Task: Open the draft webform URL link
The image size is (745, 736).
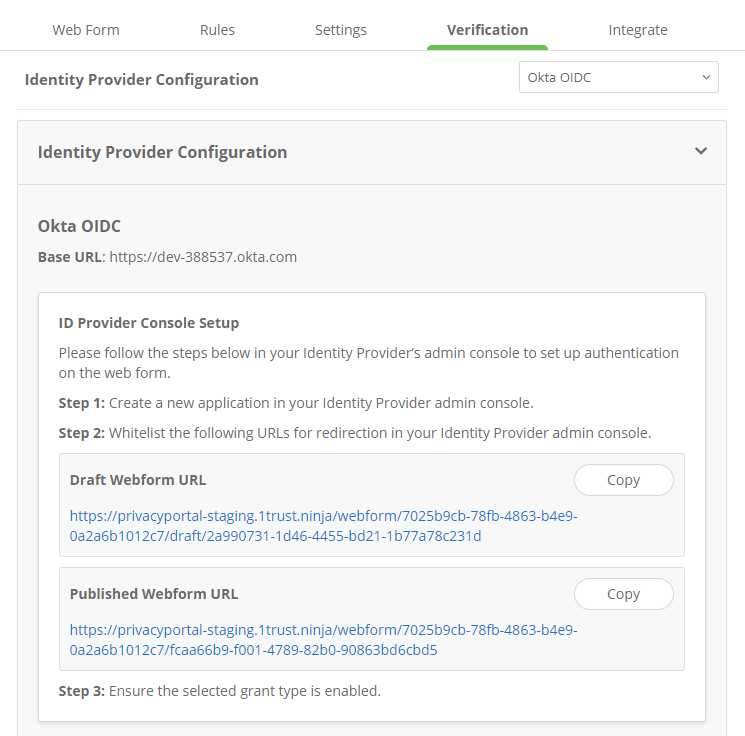Action: click(323, 526)
